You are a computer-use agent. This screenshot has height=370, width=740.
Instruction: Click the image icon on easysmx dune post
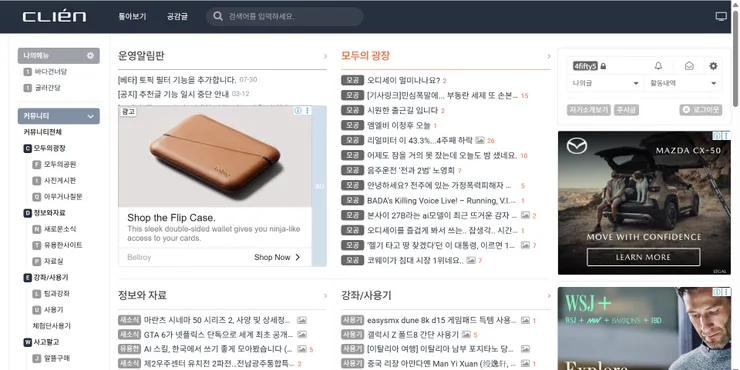525,320
